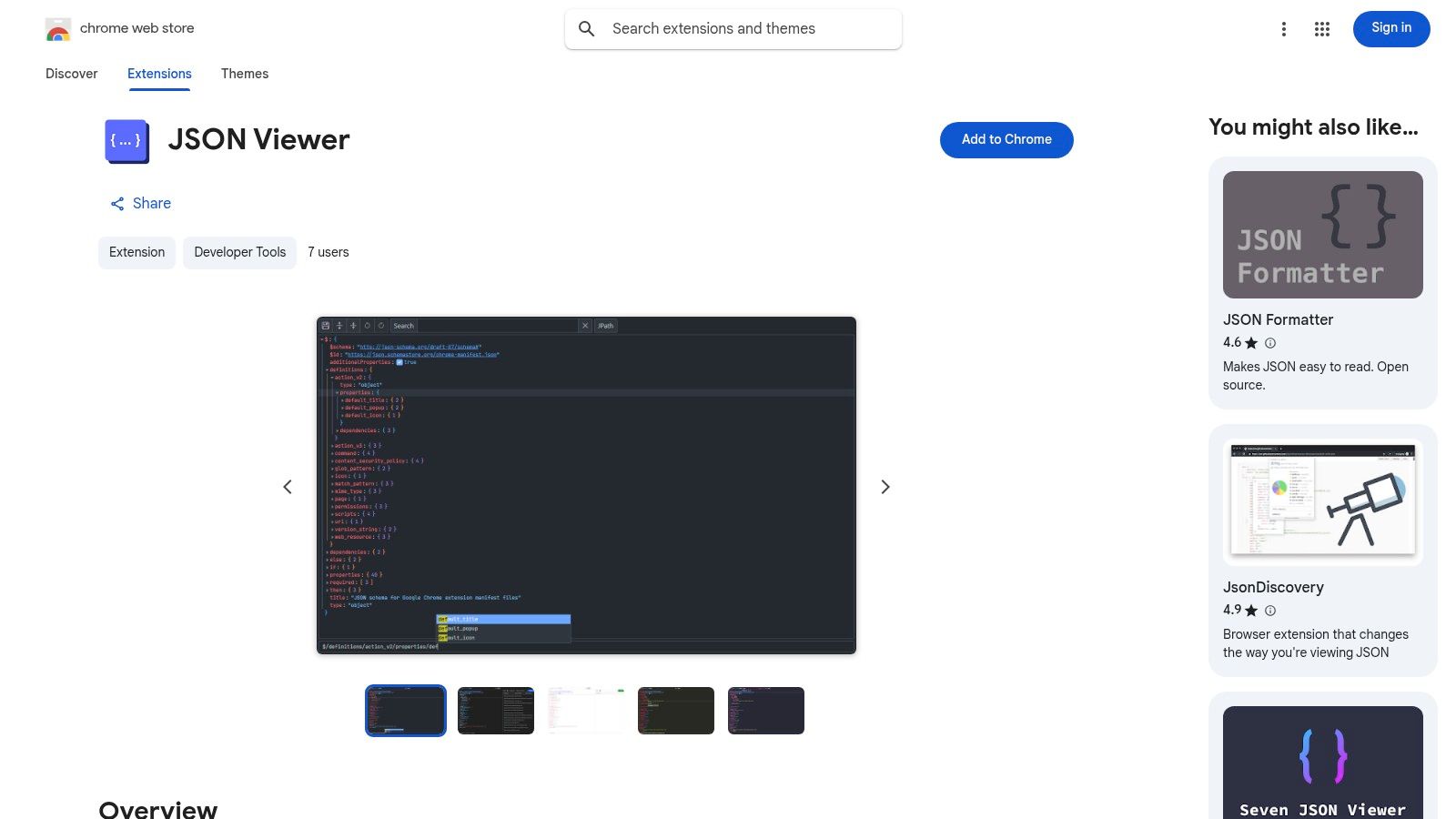Sign in to the Chrome Web Store
The width and height of the screenshot is (1456, 819).
point(1390,28)
